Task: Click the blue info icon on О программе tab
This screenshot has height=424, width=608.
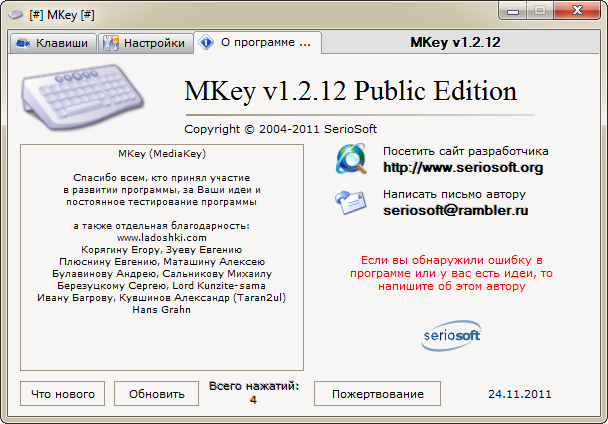Action: (206, 42)
